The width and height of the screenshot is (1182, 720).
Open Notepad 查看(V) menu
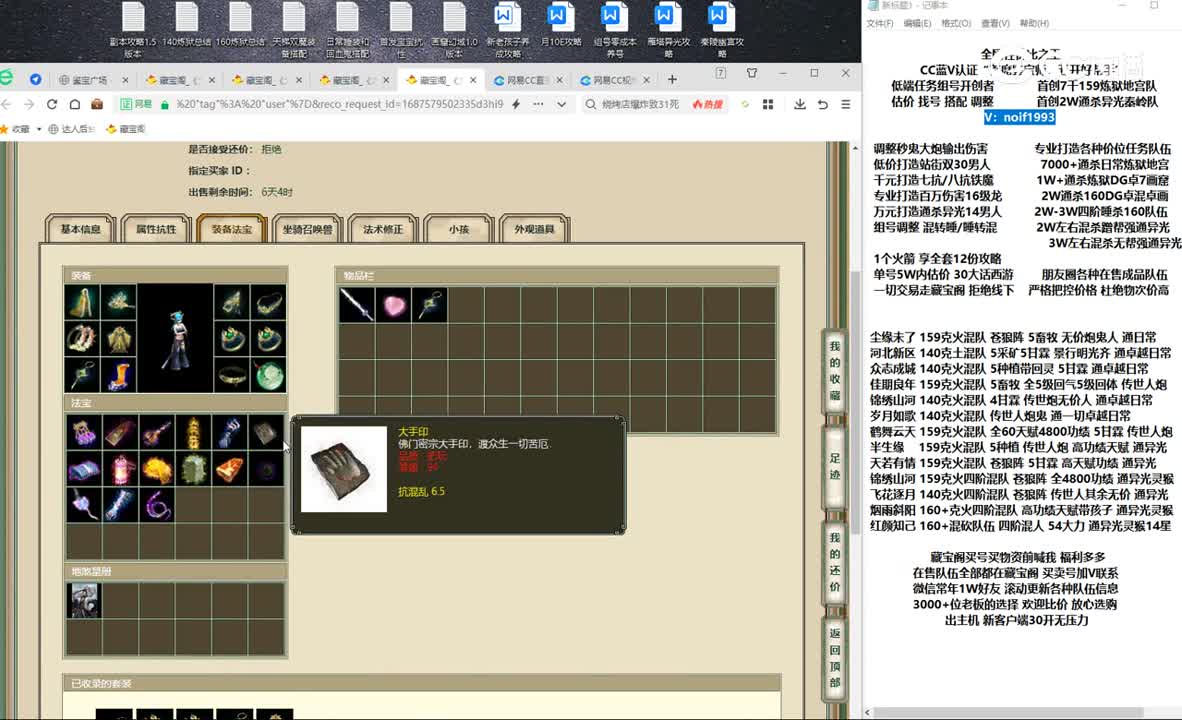pos(995,23)
